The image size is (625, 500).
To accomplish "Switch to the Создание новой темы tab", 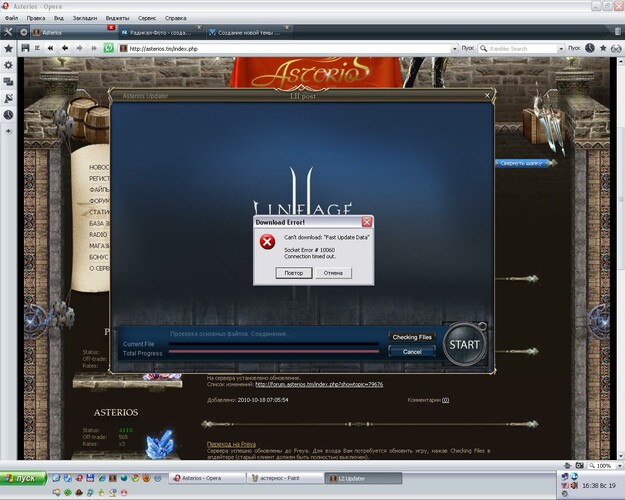I will [249, 32].
